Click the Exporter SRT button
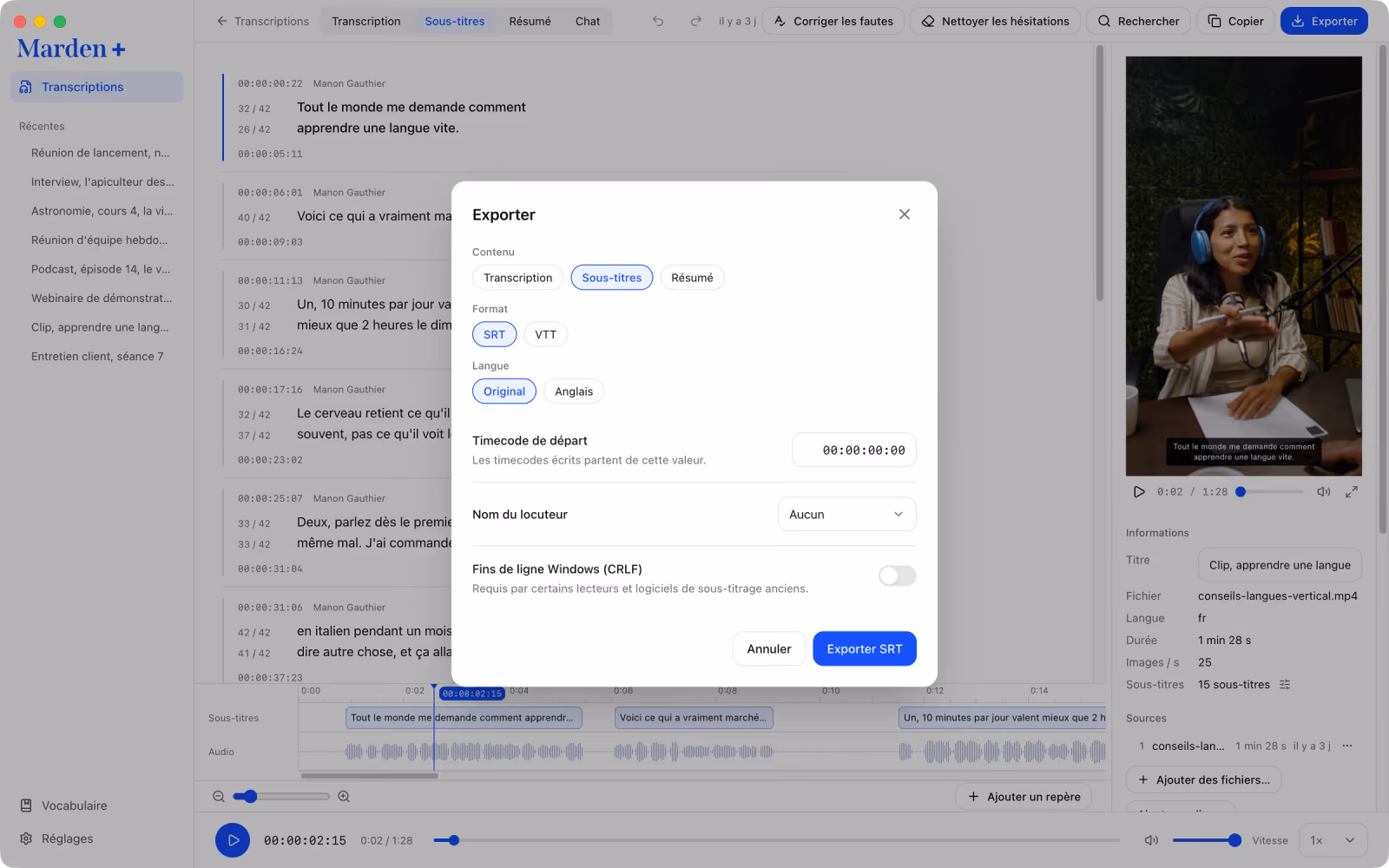This screenshot has width=1389, height=868. point(865,648)
